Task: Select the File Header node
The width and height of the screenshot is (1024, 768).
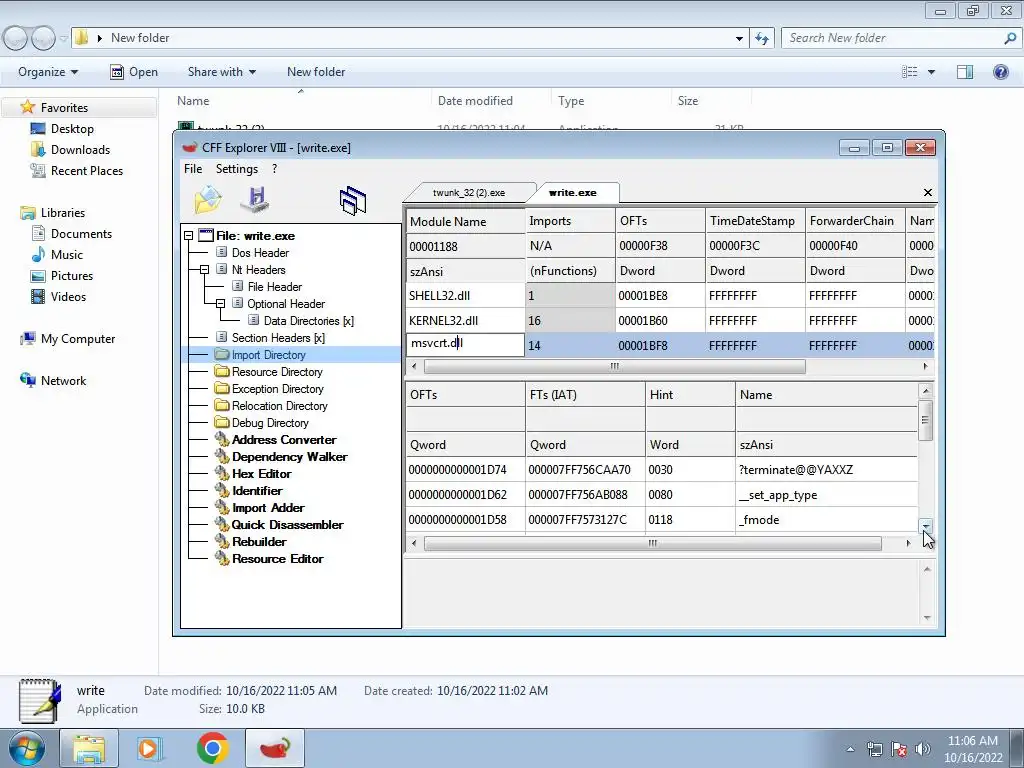Action: tap(274, 287)
